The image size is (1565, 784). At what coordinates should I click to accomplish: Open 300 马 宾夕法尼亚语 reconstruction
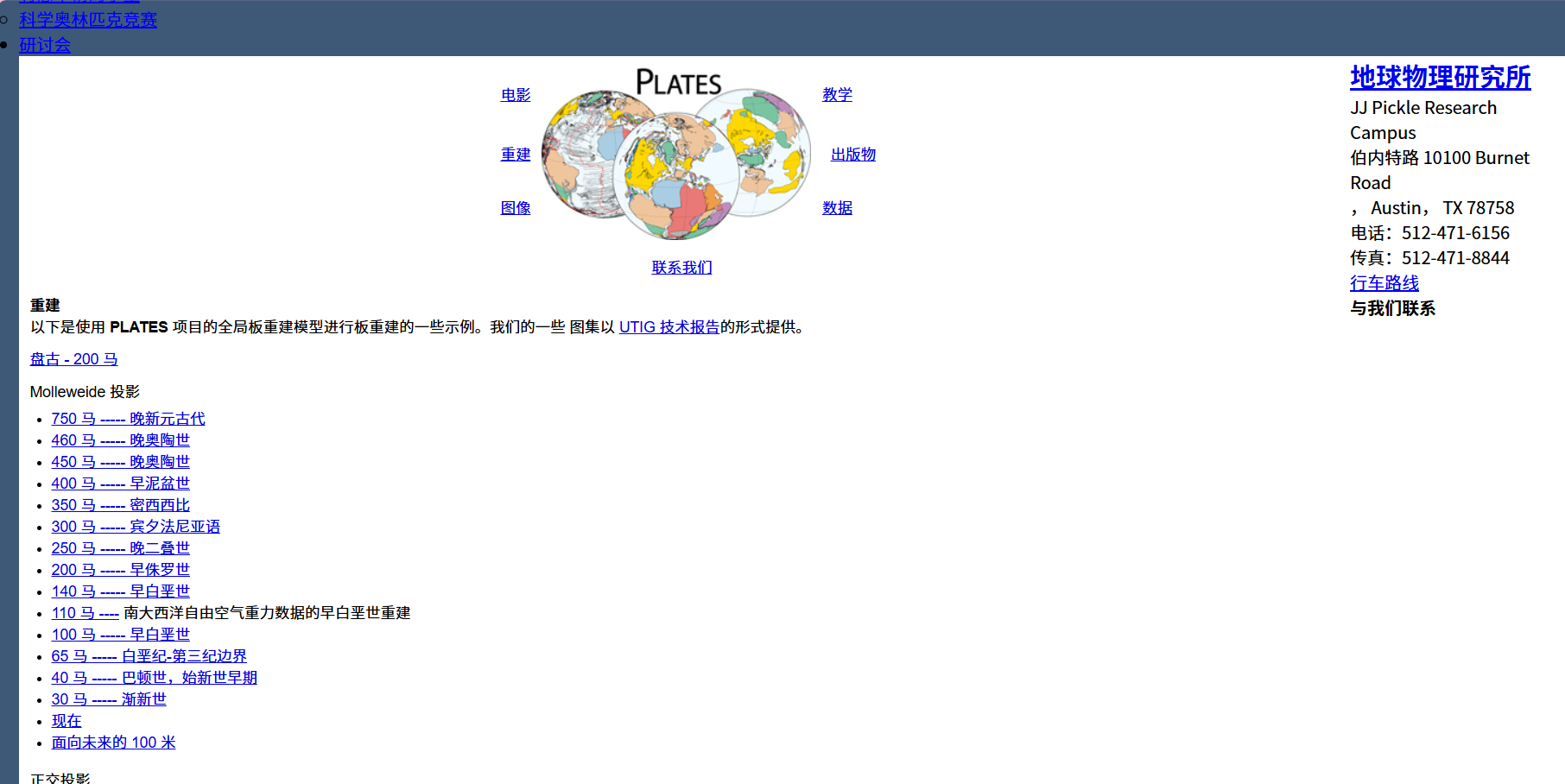(x=136, y=527)
